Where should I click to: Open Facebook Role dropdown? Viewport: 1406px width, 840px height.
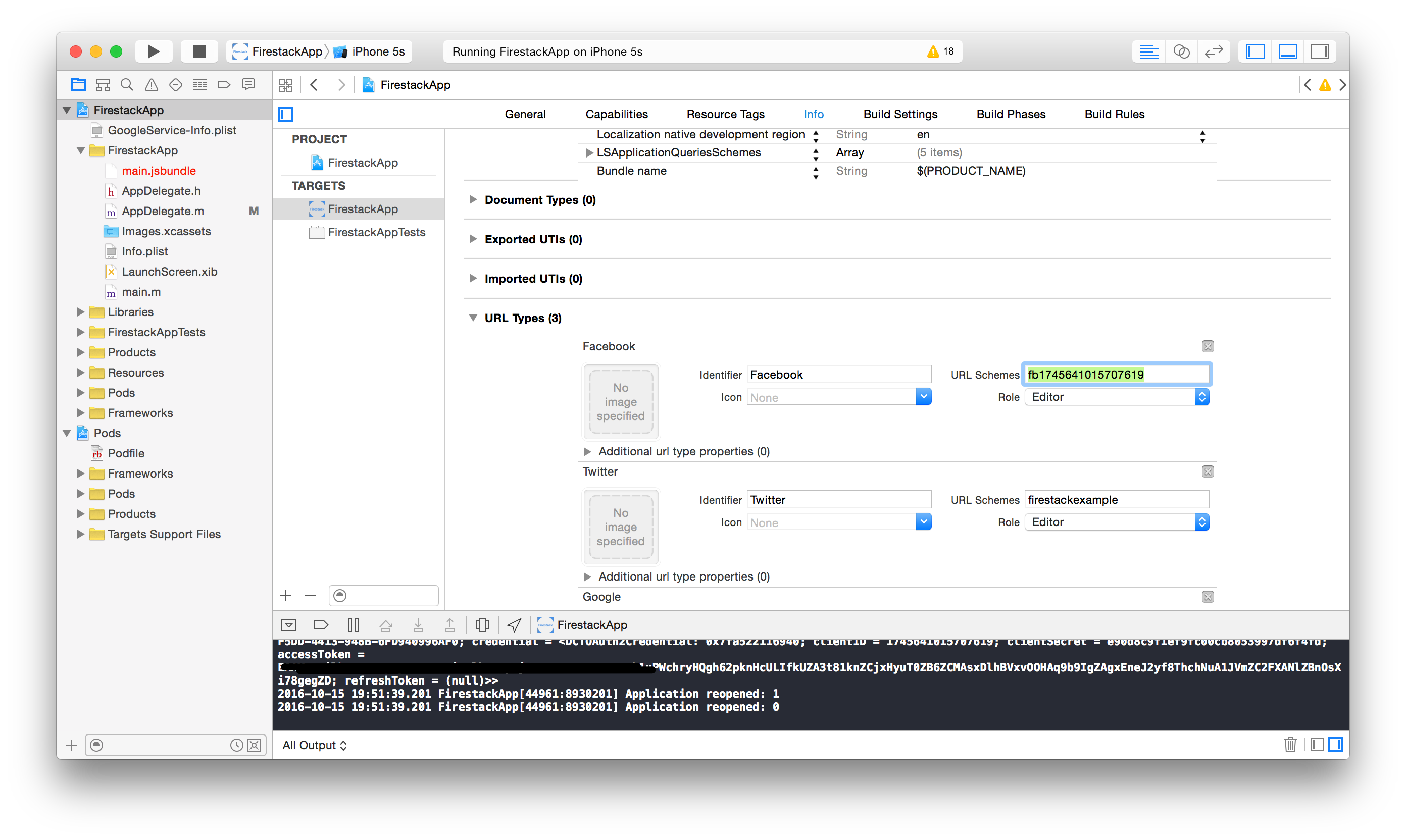1117,397
